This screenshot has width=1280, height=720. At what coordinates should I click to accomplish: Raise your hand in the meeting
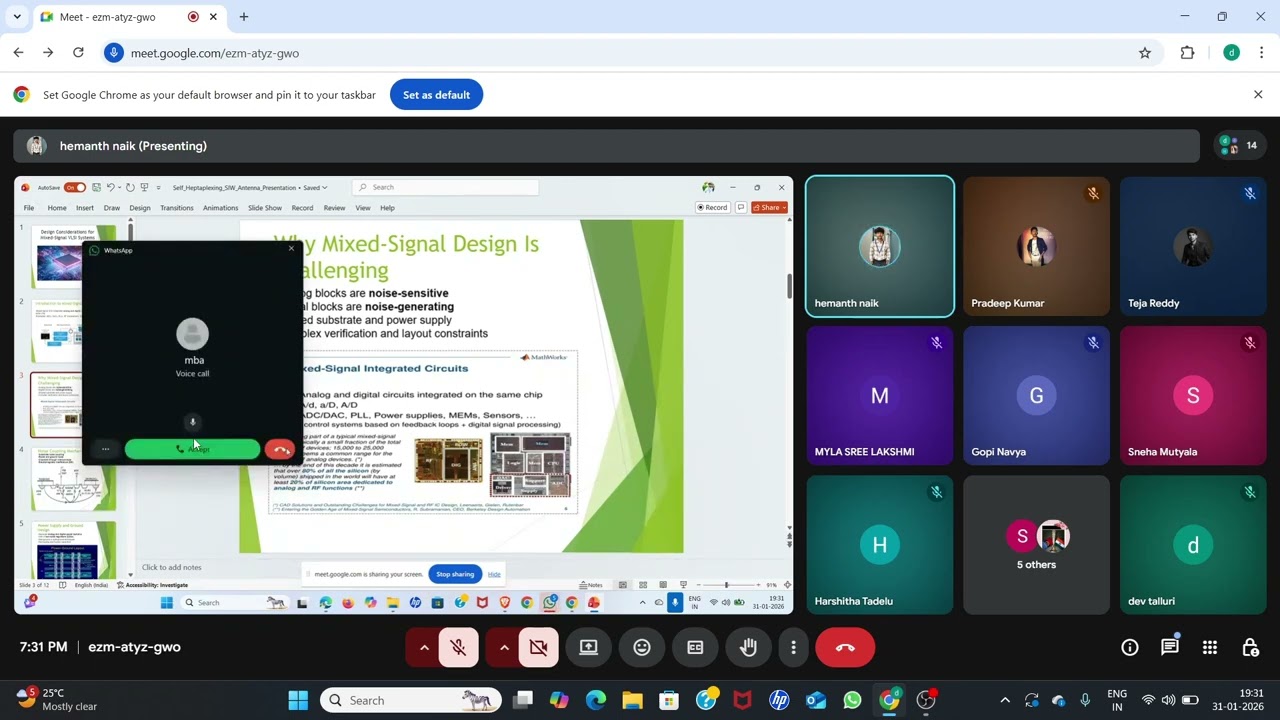tap(748, 647)
